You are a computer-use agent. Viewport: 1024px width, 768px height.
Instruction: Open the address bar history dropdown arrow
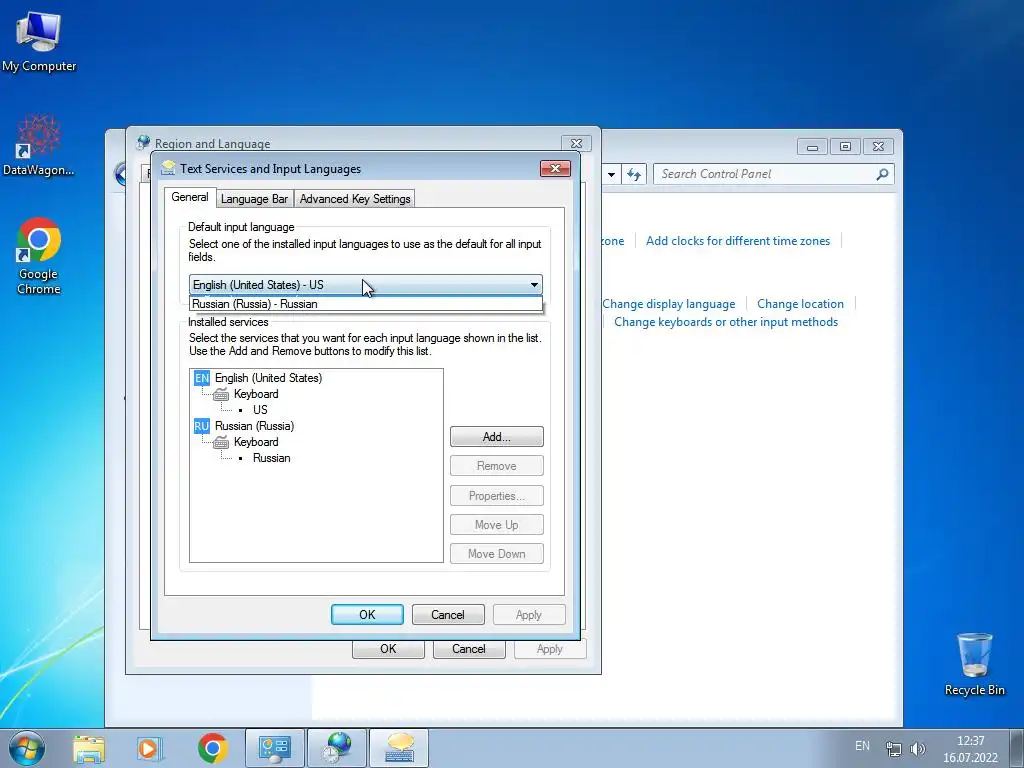611,174
